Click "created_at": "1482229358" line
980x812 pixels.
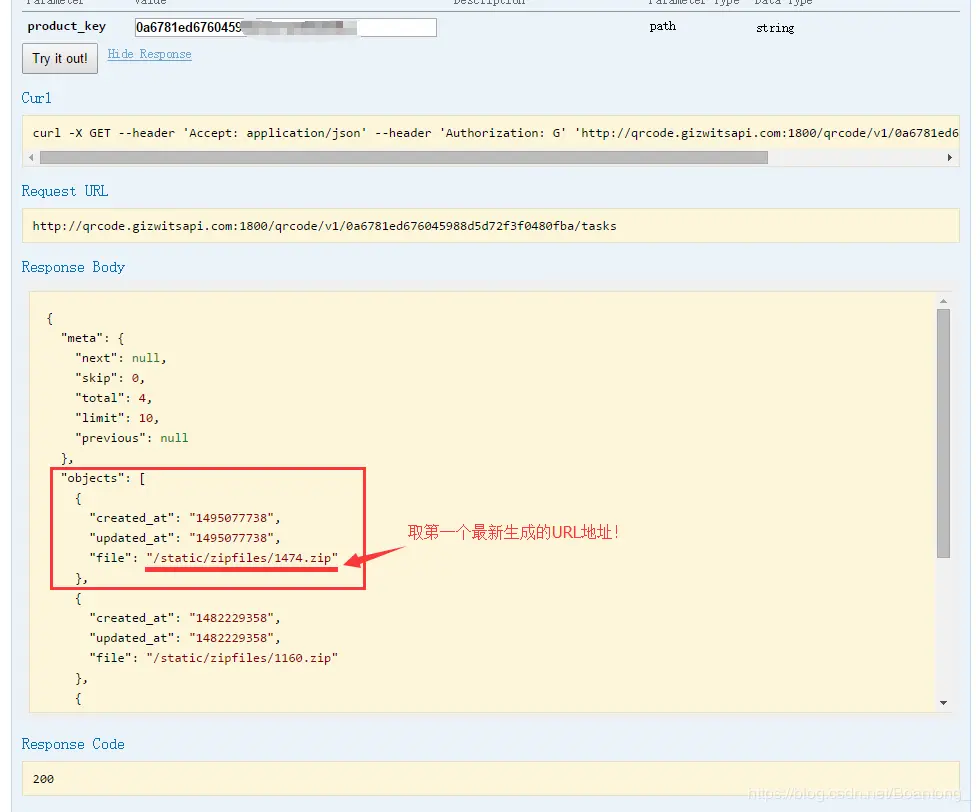click(185, 618)
